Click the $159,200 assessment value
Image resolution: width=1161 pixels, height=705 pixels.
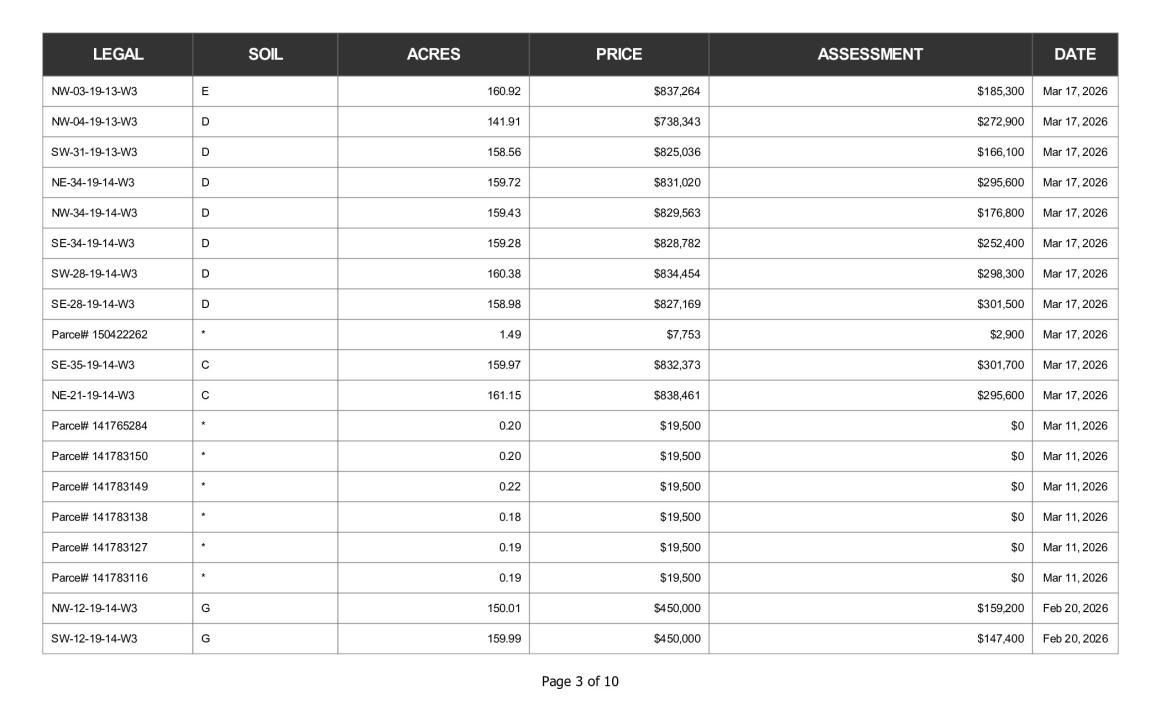click(1000, 608)
